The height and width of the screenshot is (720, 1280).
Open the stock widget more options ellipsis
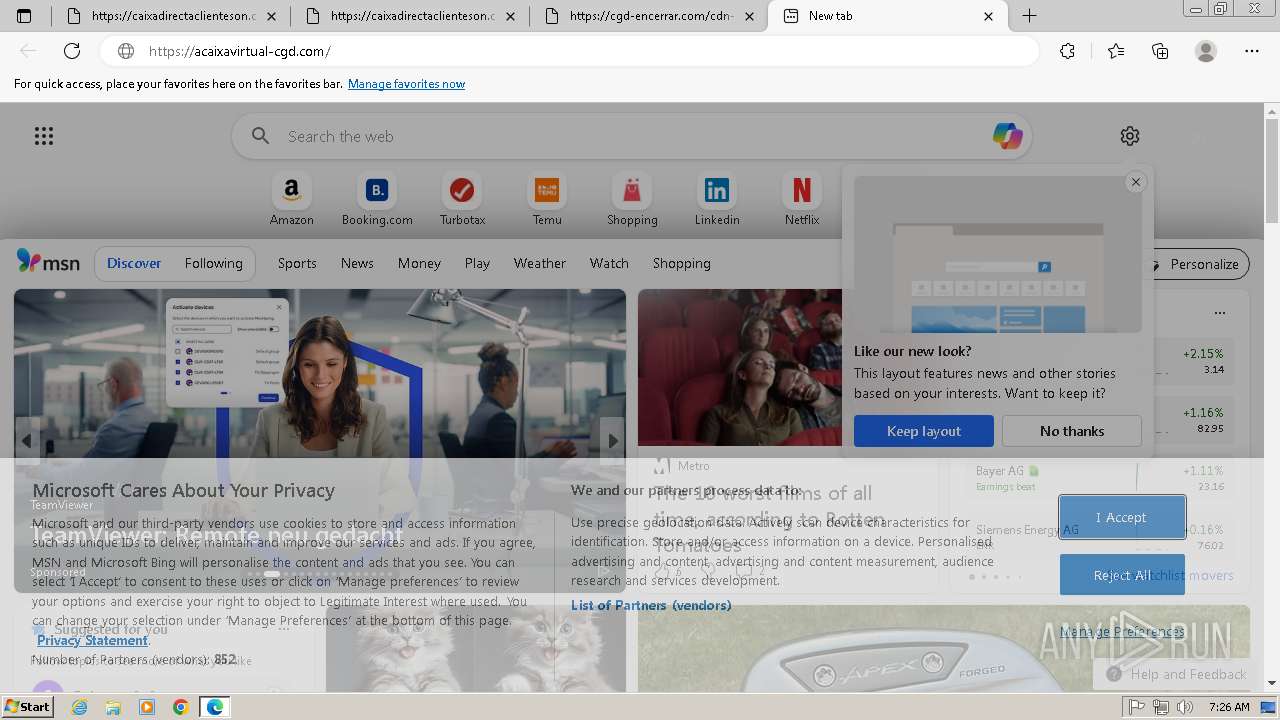coord(1219,312)
